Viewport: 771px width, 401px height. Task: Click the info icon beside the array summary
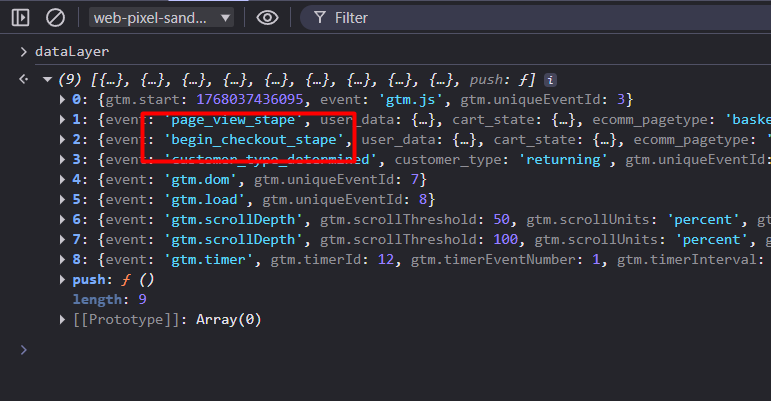click(x=550, y=79)
